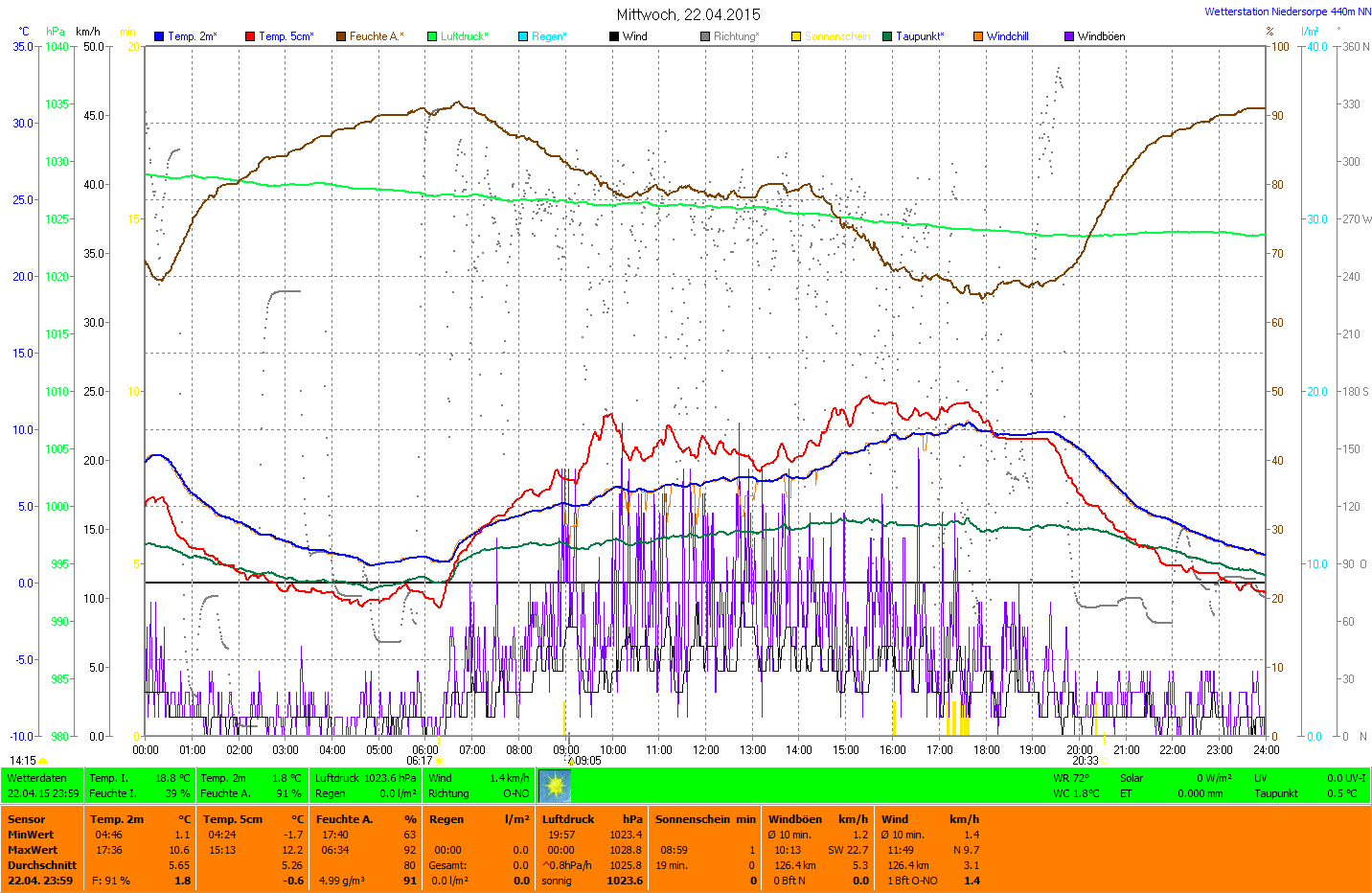Click the purple Windböen legend square

coord(1069,36)
